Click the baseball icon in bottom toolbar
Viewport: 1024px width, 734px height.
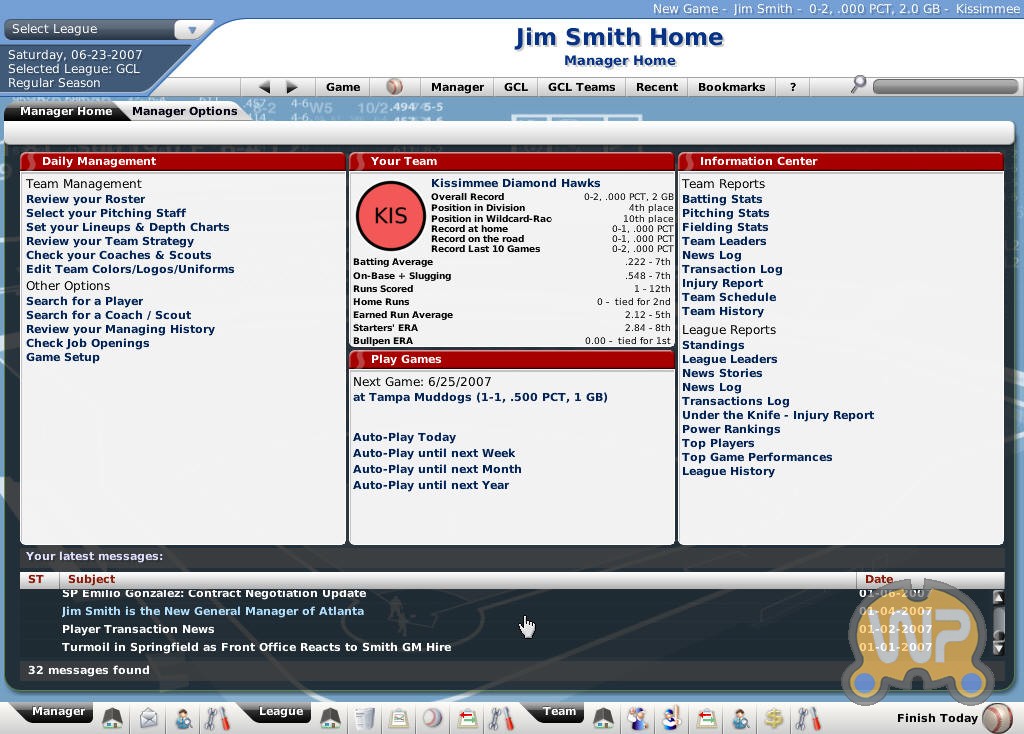[432, 718]
